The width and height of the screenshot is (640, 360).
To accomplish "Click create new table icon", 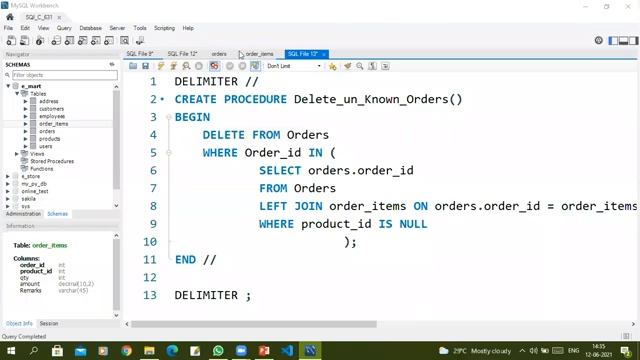I will (x=69, y=40).
